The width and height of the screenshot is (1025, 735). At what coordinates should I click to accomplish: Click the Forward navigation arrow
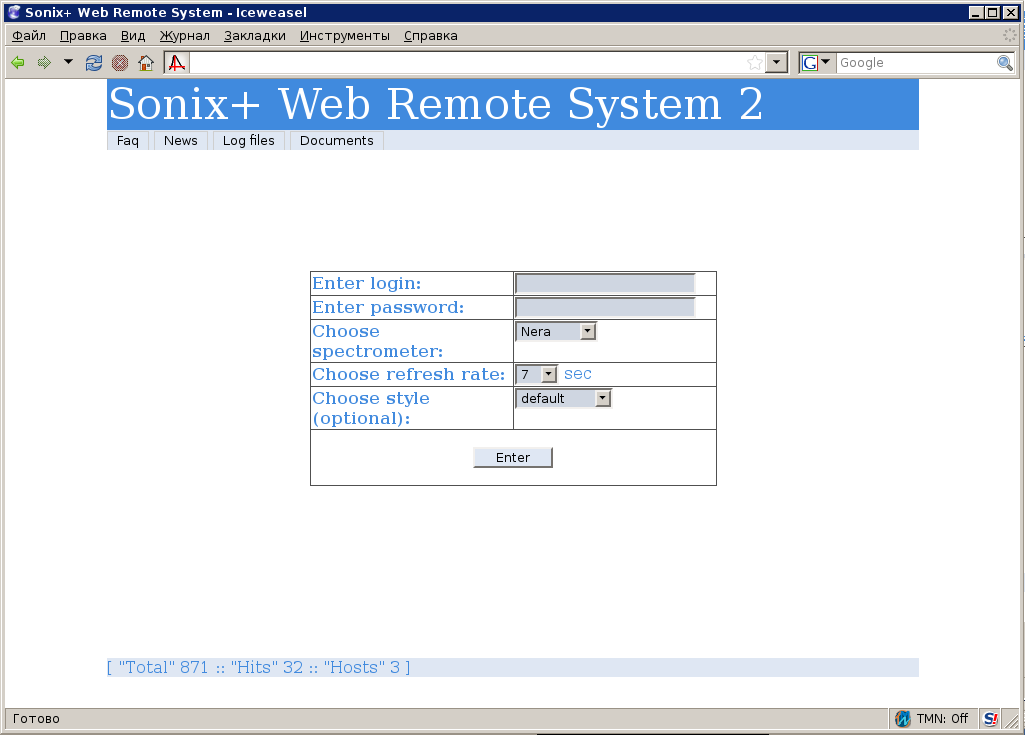click(x=44, y=63)
